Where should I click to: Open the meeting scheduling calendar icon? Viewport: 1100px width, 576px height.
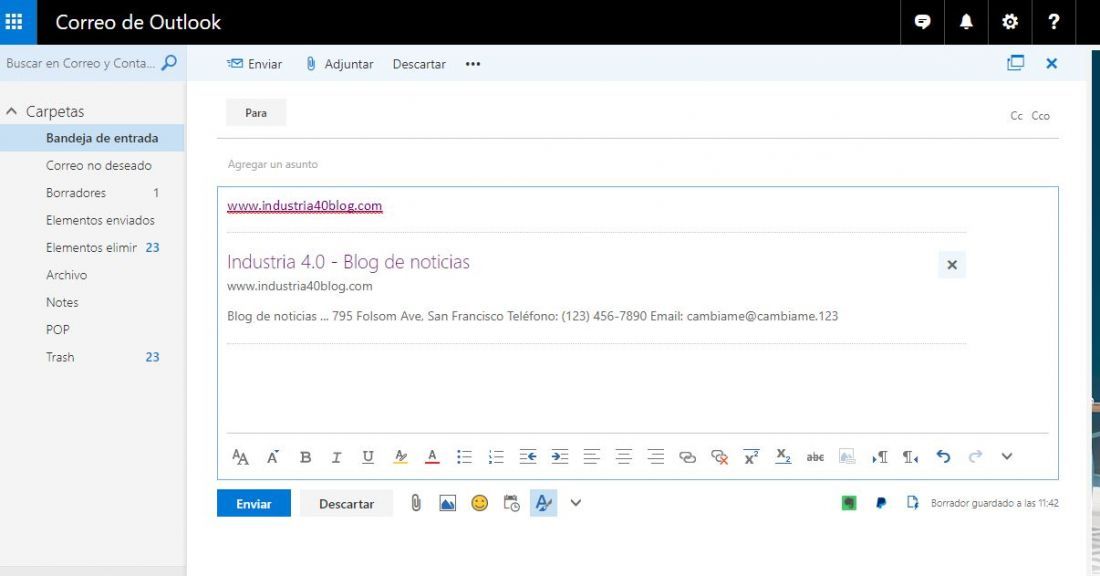click(511, 503)
